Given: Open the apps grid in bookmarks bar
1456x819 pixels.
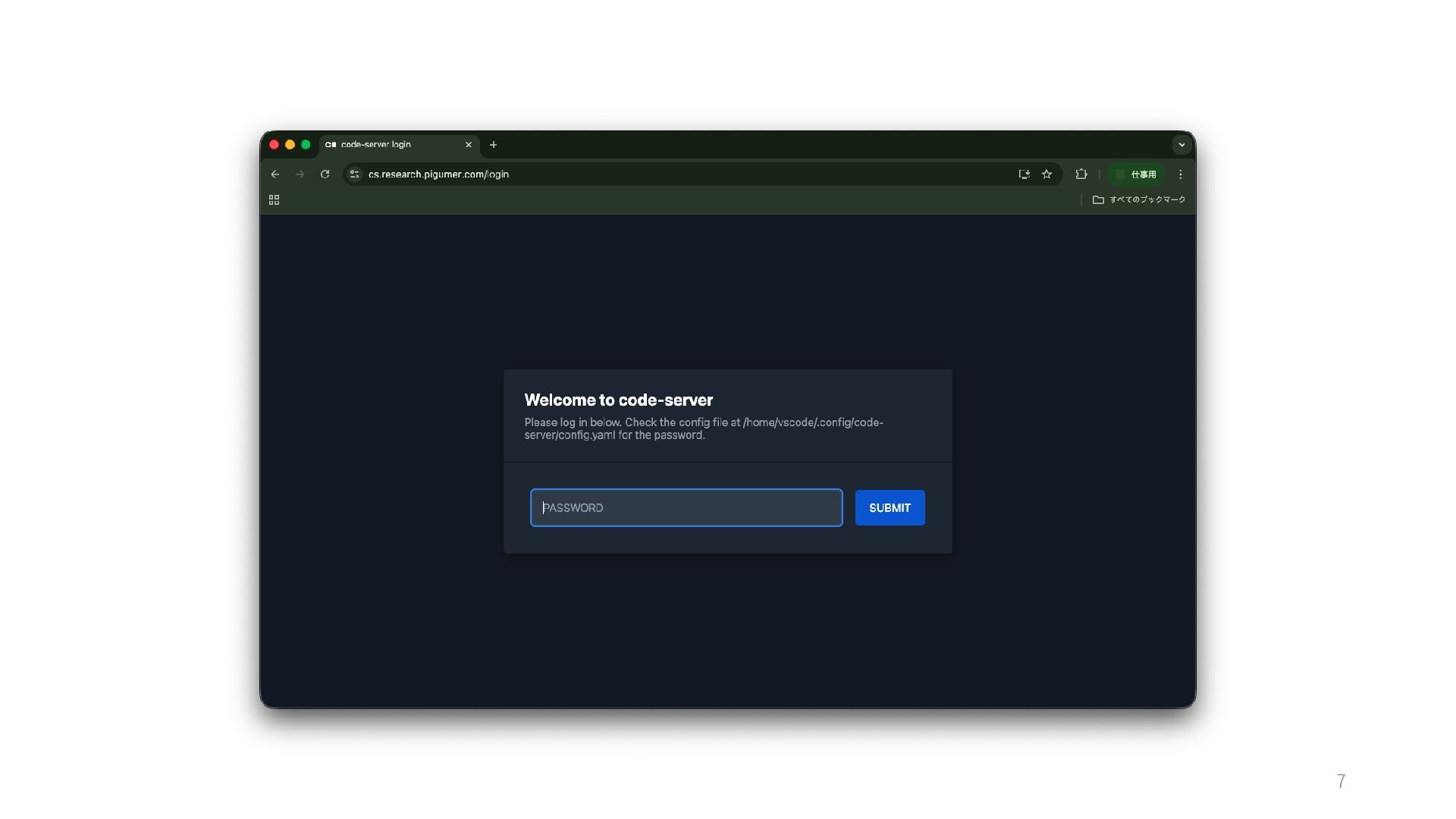Looking at the screenshot, I should [x=275, y=200].
